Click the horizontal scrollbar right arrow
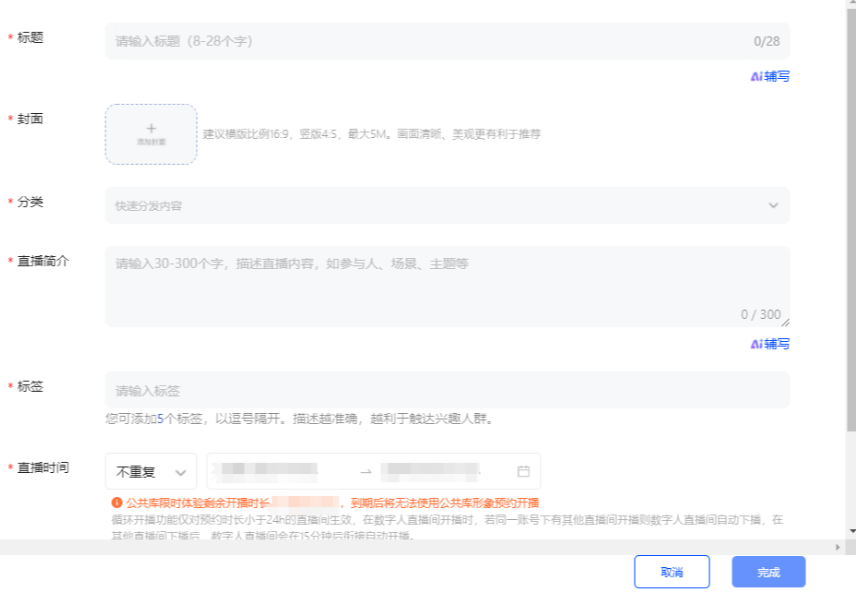The image size is (863, 593). coord(838,547)
